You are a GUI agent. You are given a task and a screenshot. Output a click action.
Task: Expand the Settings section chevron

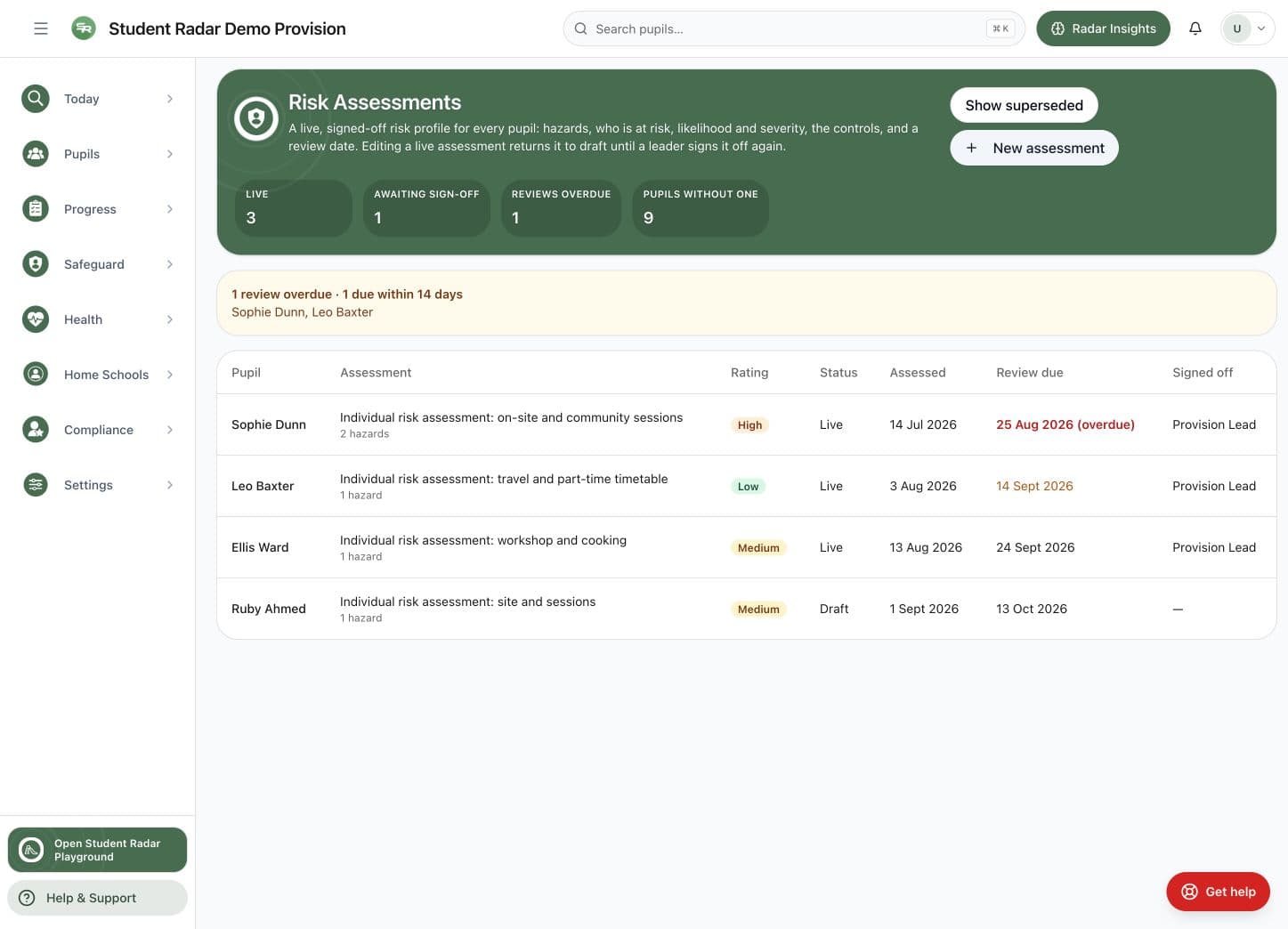(169, 485)
